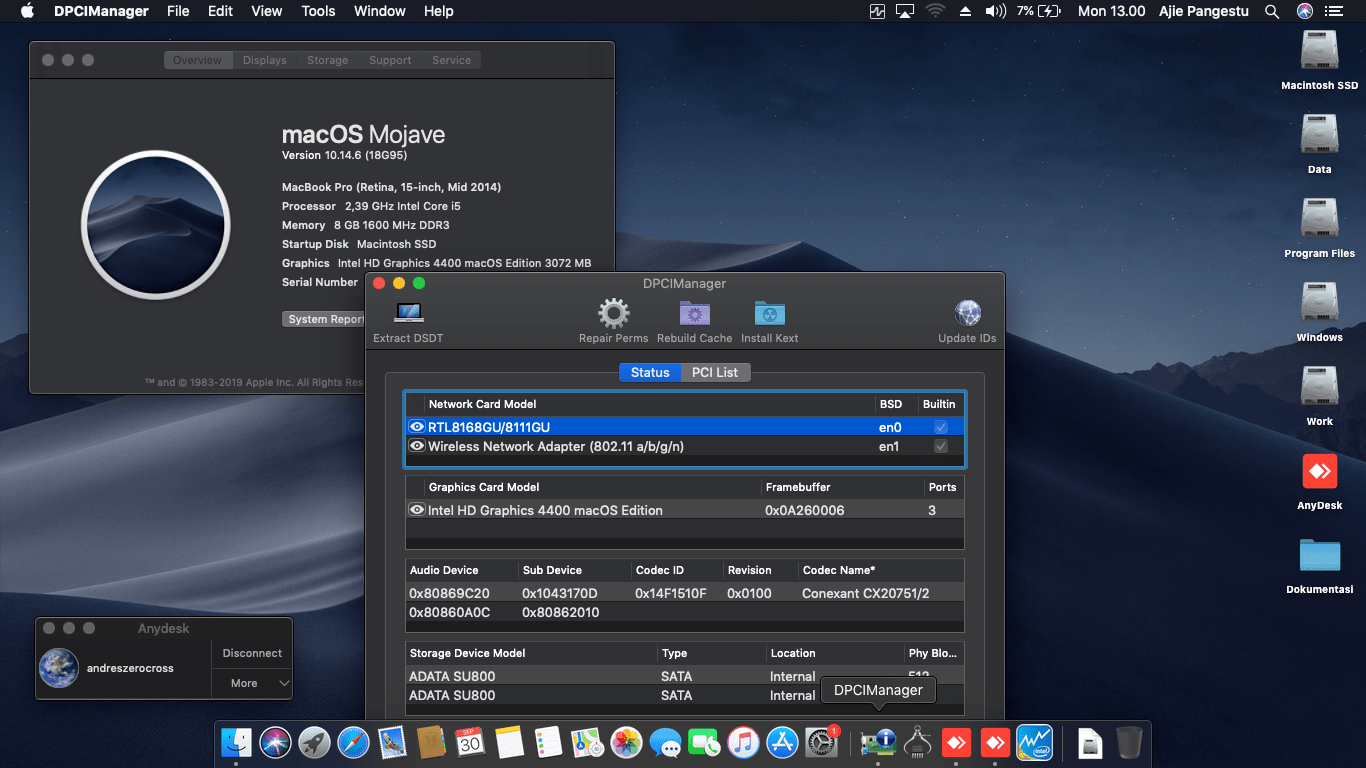The height and width of the screenshot is (768, 1366).
Task: Open Safari from the Dock
Action: point(353,742)
